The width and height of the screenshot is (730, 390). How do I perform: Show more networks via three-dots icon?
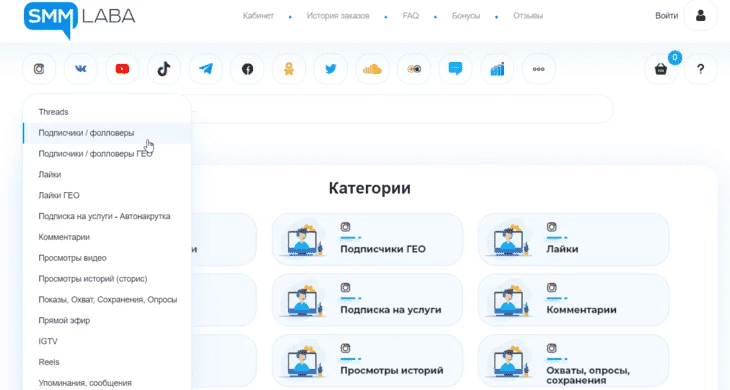click(539, 69)
